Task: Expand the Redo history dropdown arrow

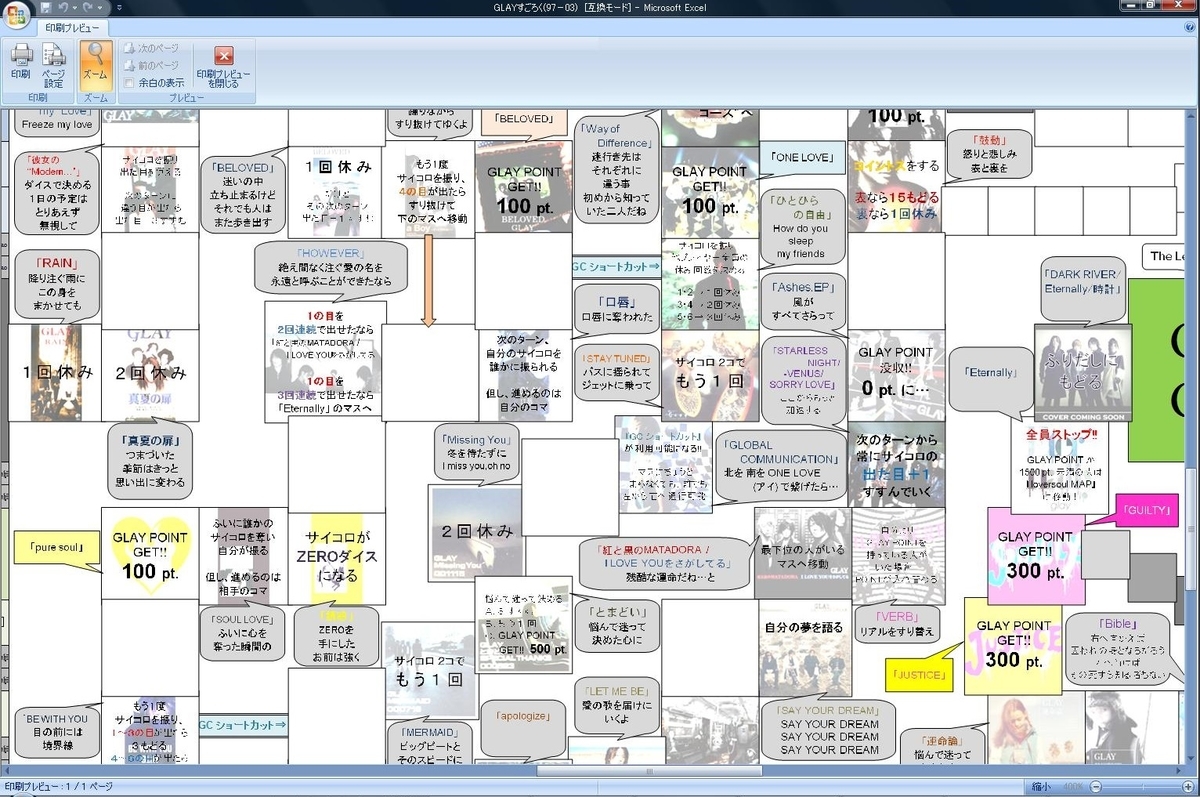Action: (x=99, y=7)
